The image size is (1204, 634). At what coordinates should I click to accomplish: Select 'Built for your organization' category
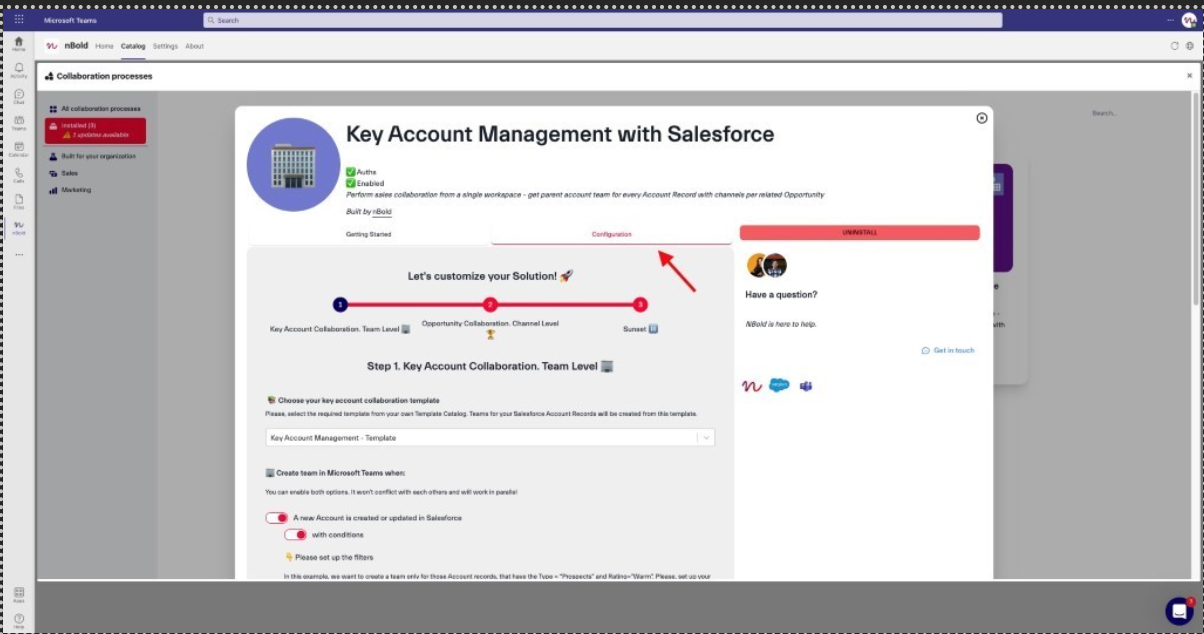click(97, 156)
